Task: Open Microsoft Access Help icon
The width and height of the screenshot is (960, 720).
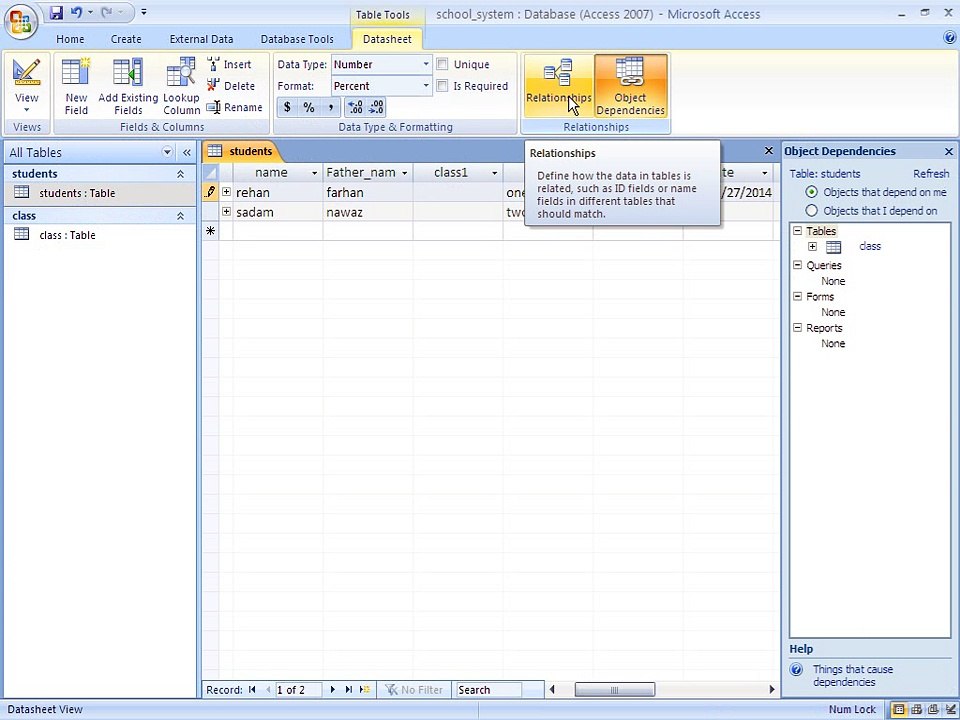Action: 950,38
